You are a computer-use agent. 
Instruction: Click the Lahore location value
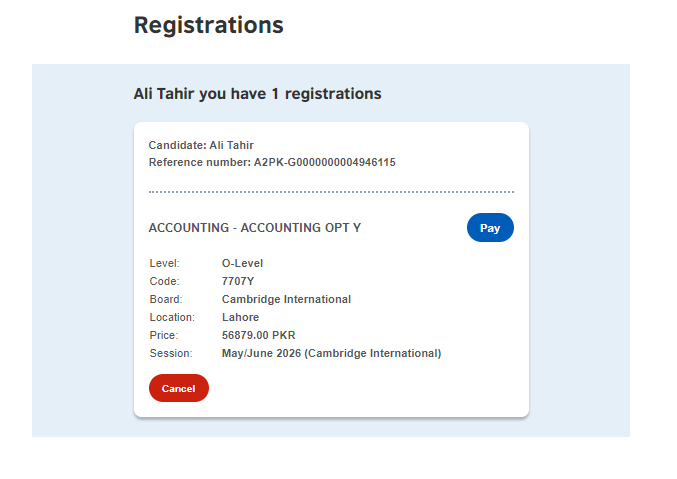(x=240, y=318)
